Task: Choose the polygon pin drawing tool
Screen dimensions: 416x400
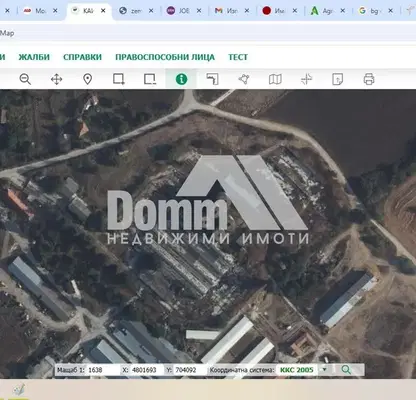Action: tap(244, 79)
